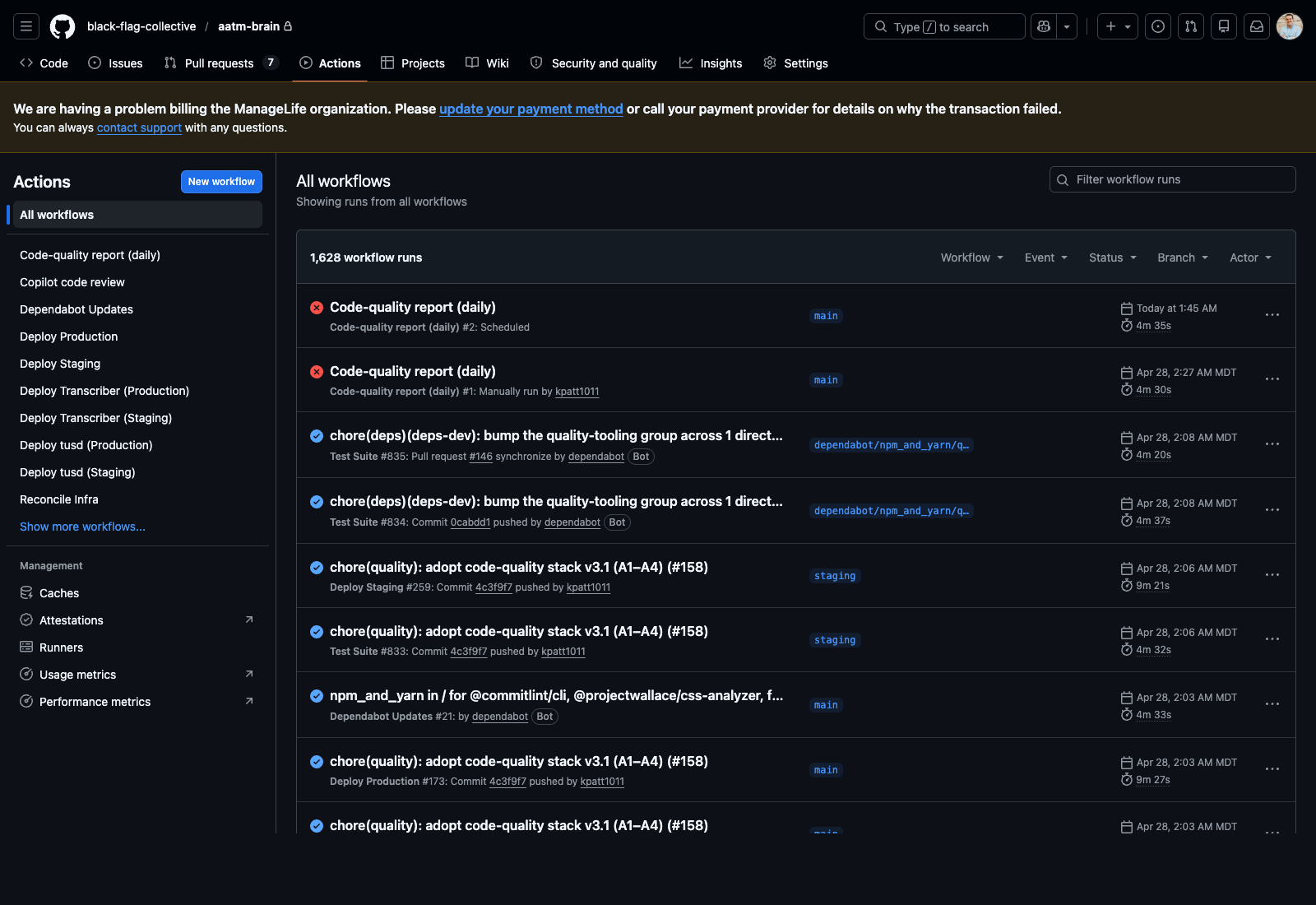The height and width of the screenshot is (905, 1316).
Task: Open the update your payment method link
Action: 531,109
